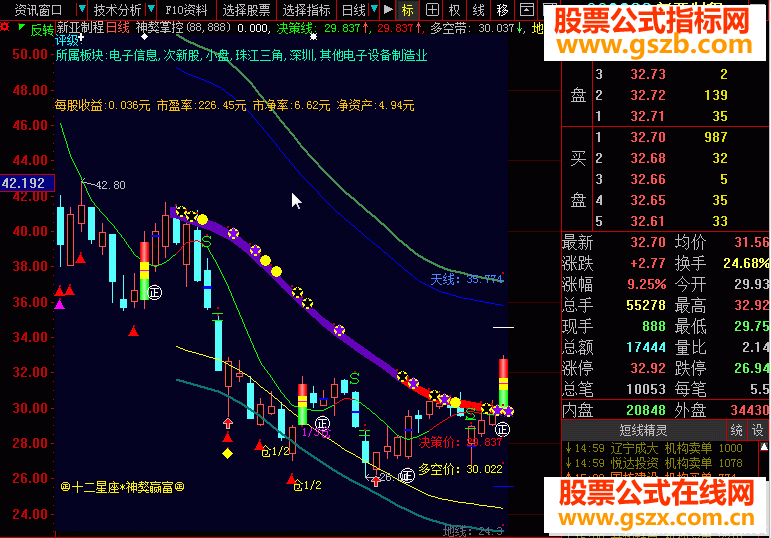Image resolution: width=771 pixels, height=538 pixels.
Task: Click the 每股收益 fundamentals line
Action: tap(234, 105)
